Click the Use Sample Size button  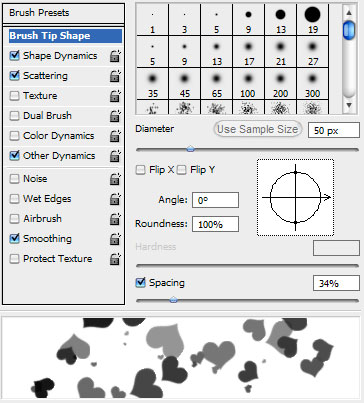coord(258,129)
